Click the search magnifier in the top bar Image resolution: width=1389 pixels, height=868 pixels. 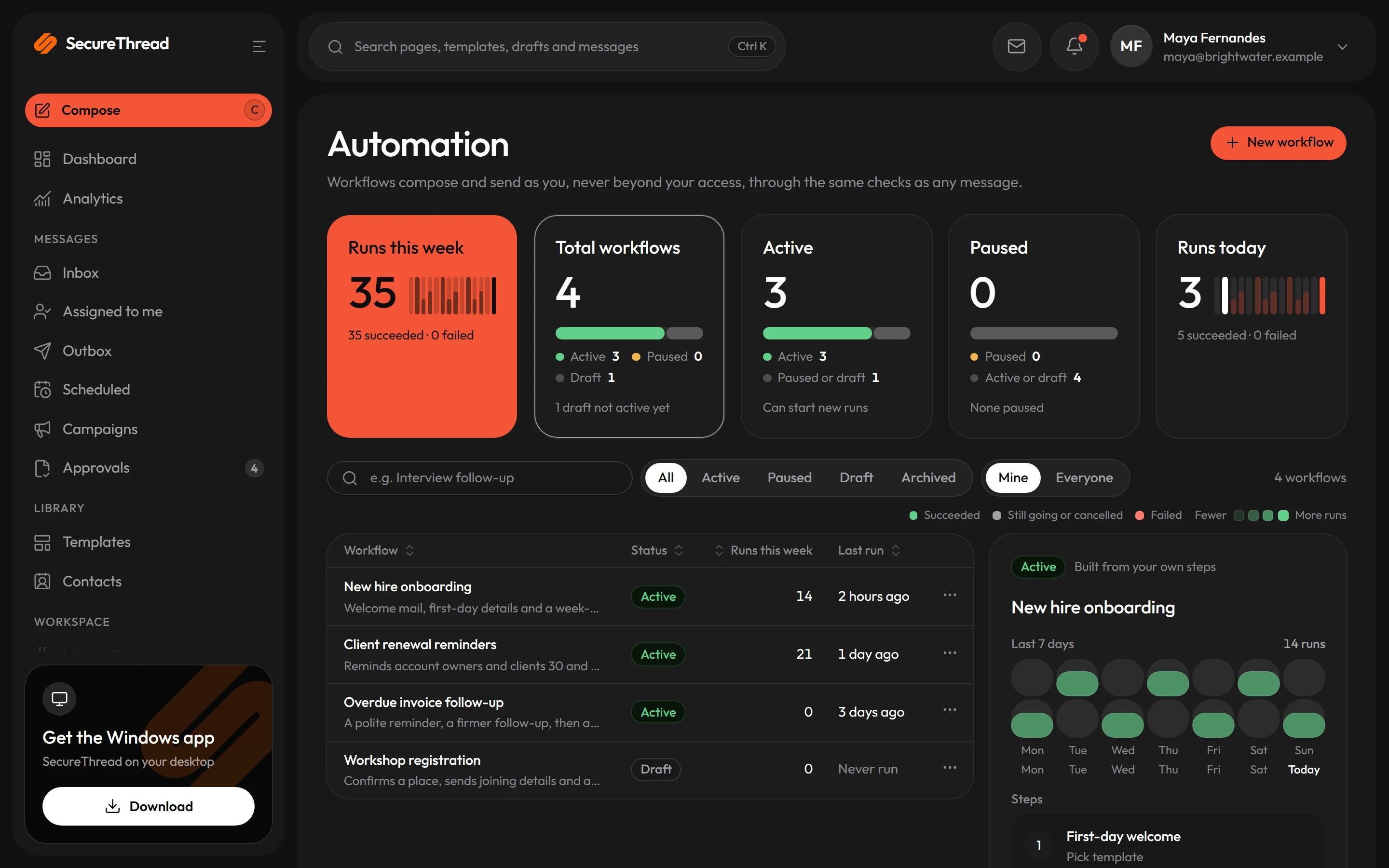pyautogui.click(x=335, y=46)
